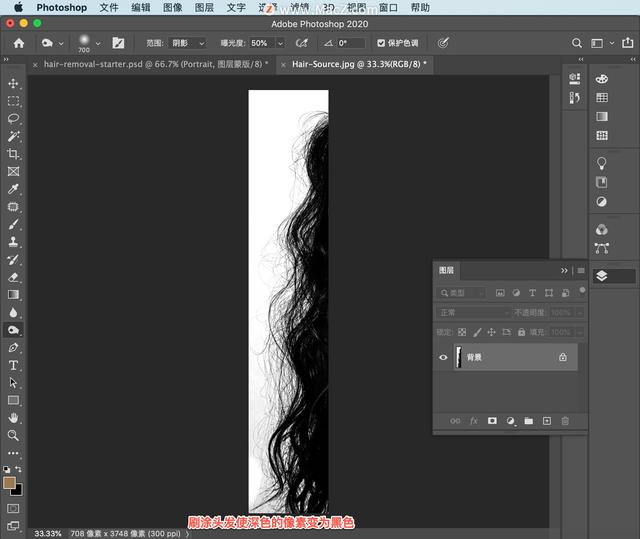Collapse the Layers panel double arrows
640x539 pixels.
(x=564, y=271)
